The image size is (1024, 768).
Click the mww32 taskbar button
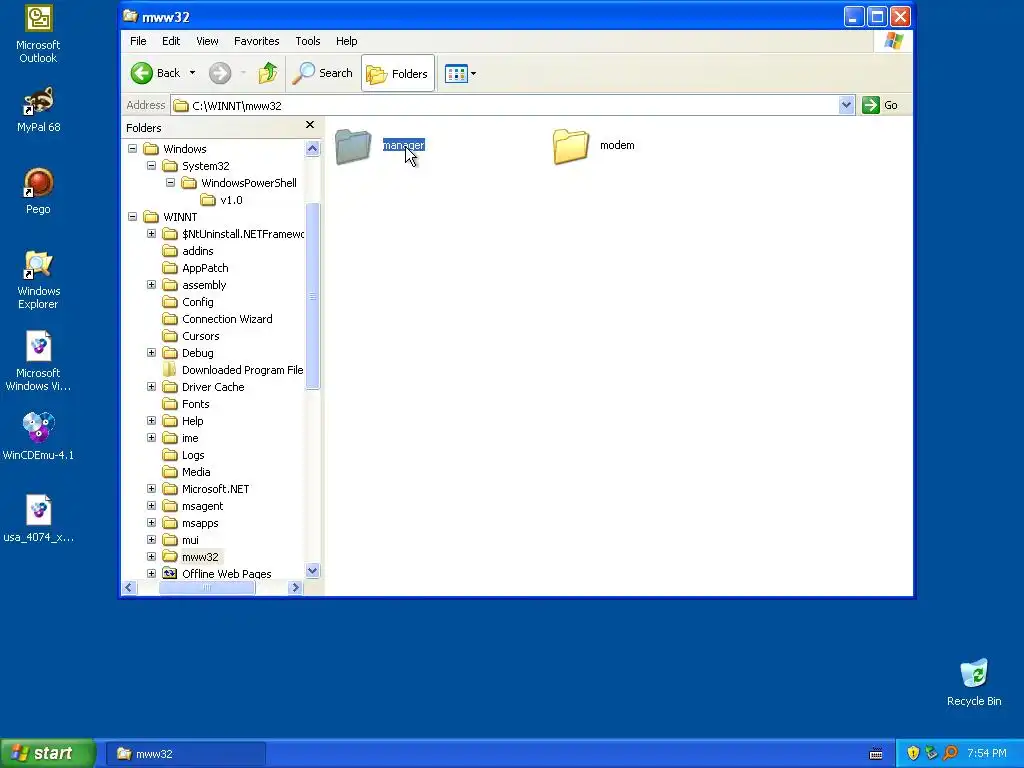(x=185, y=754)
